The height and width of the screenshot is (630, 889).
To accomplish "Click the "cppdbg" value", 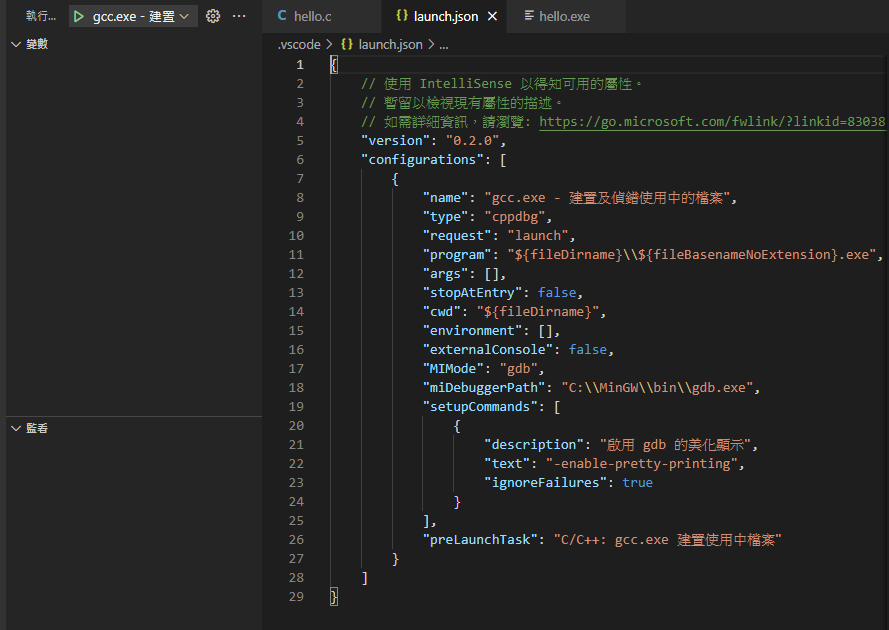I will 515,217.
